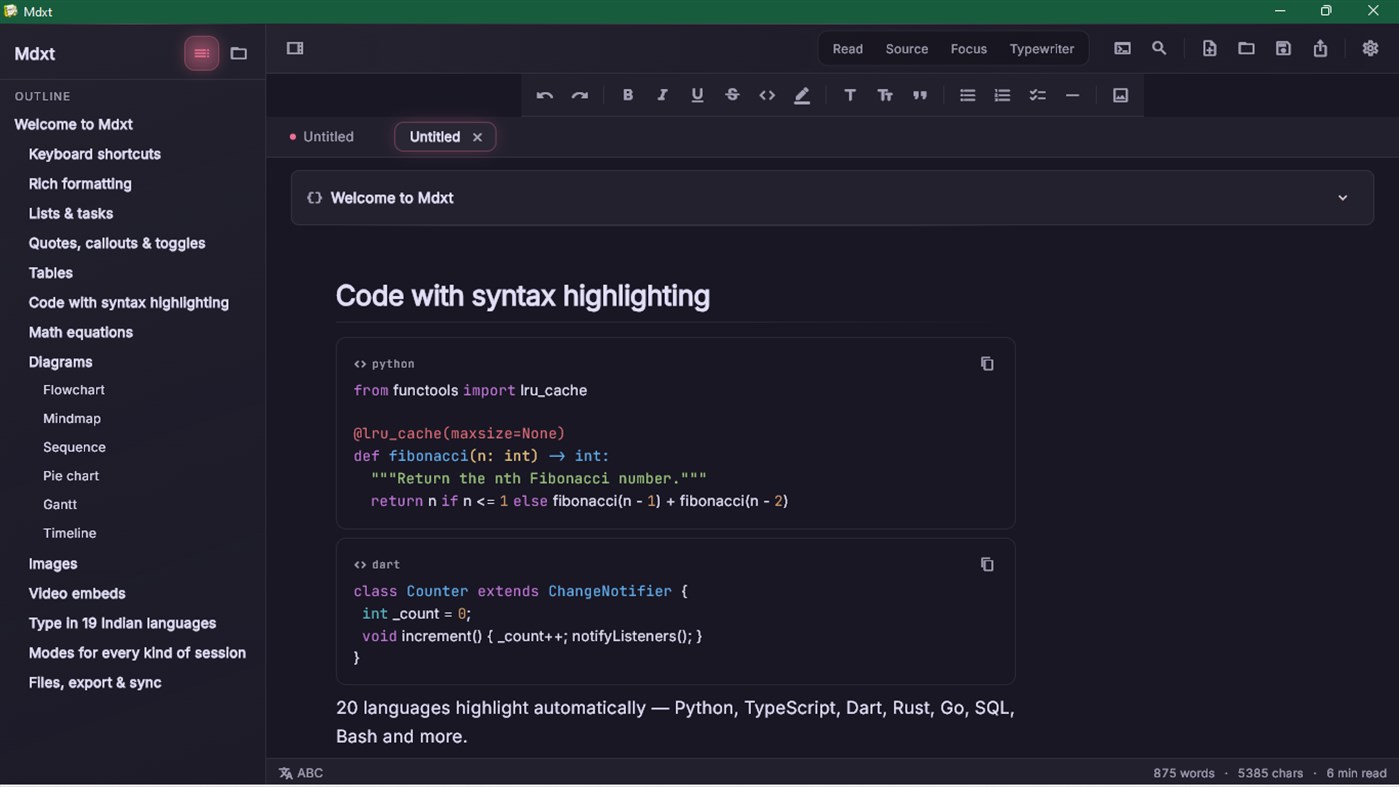Navigate to Tables in the outline
Image resolution: width=1399 pixels, height=787 pixels.
click(51, 273)
